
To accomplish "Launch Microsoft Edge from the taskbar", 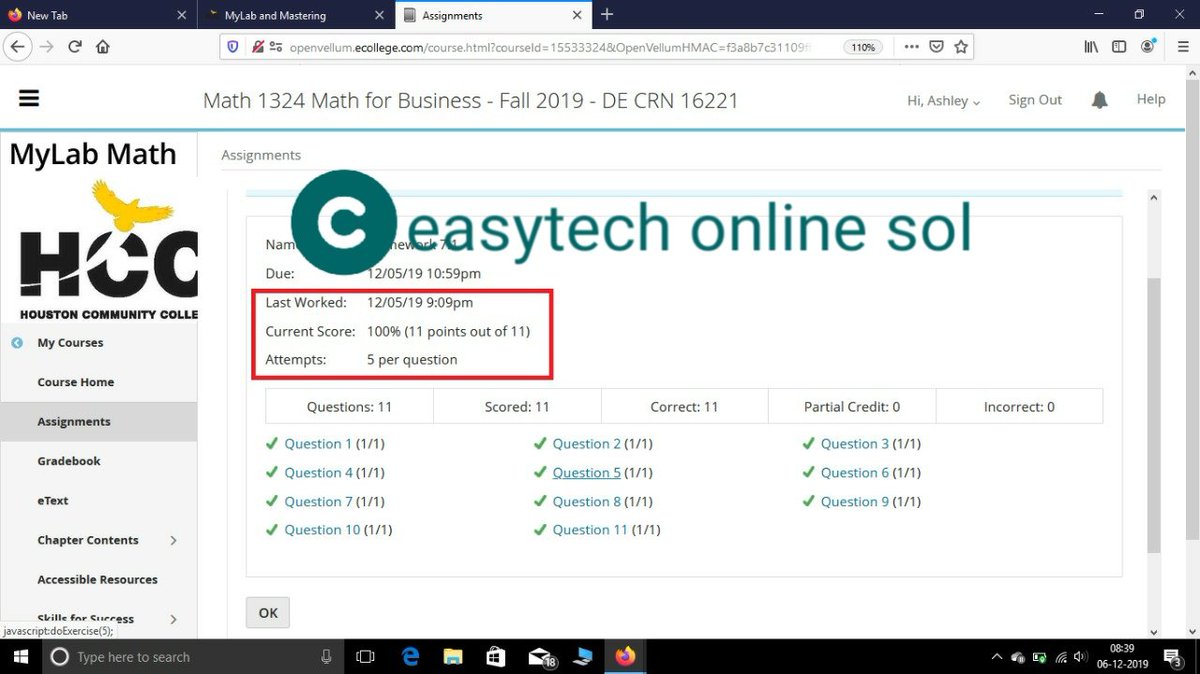I will click(x=410, y=657).
